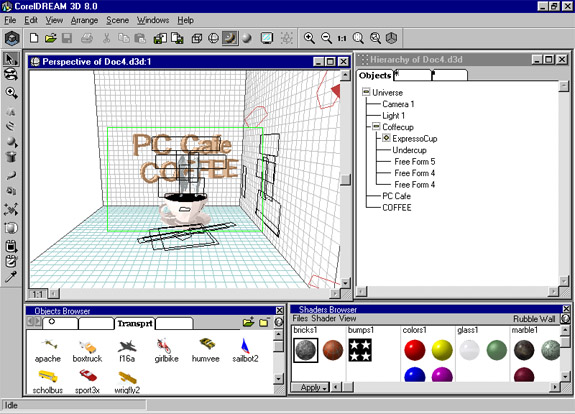575x414 pixels.
Task: Open the Scene menu
Action: 117,20
